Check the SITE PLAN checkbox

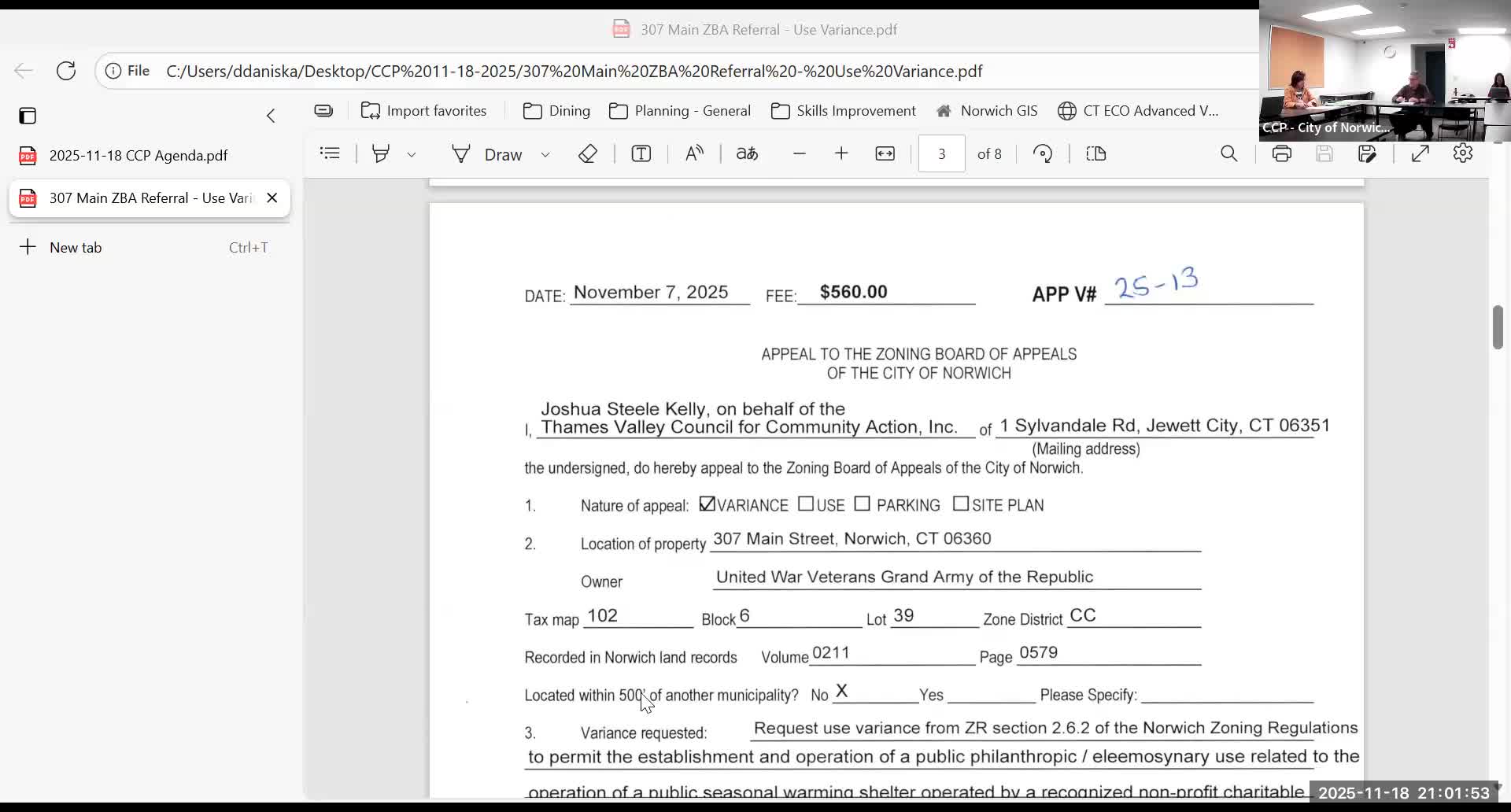(961, 504)
